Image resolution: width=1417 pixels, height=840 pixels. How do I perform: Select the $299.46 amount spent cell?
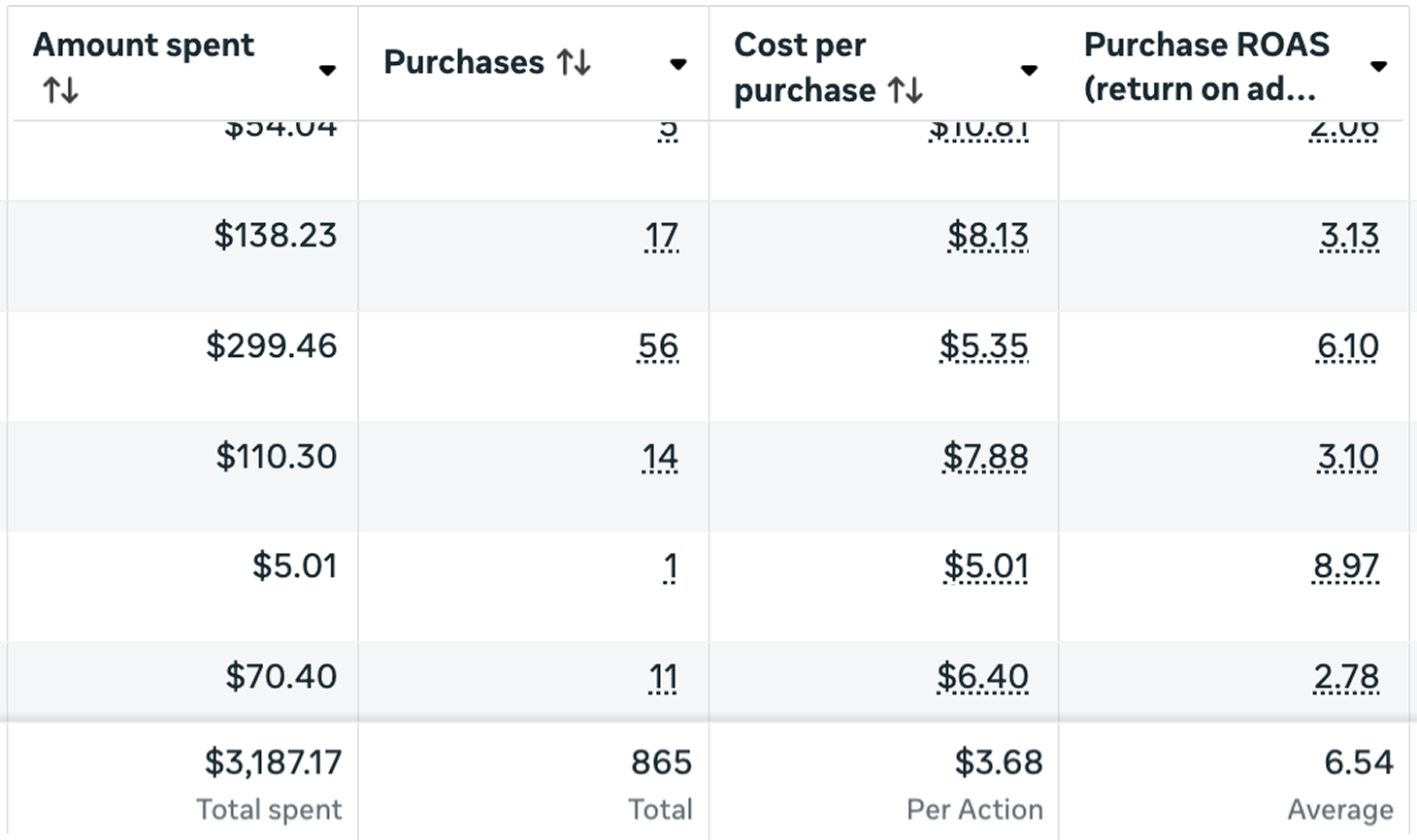[x=272, y=346]
